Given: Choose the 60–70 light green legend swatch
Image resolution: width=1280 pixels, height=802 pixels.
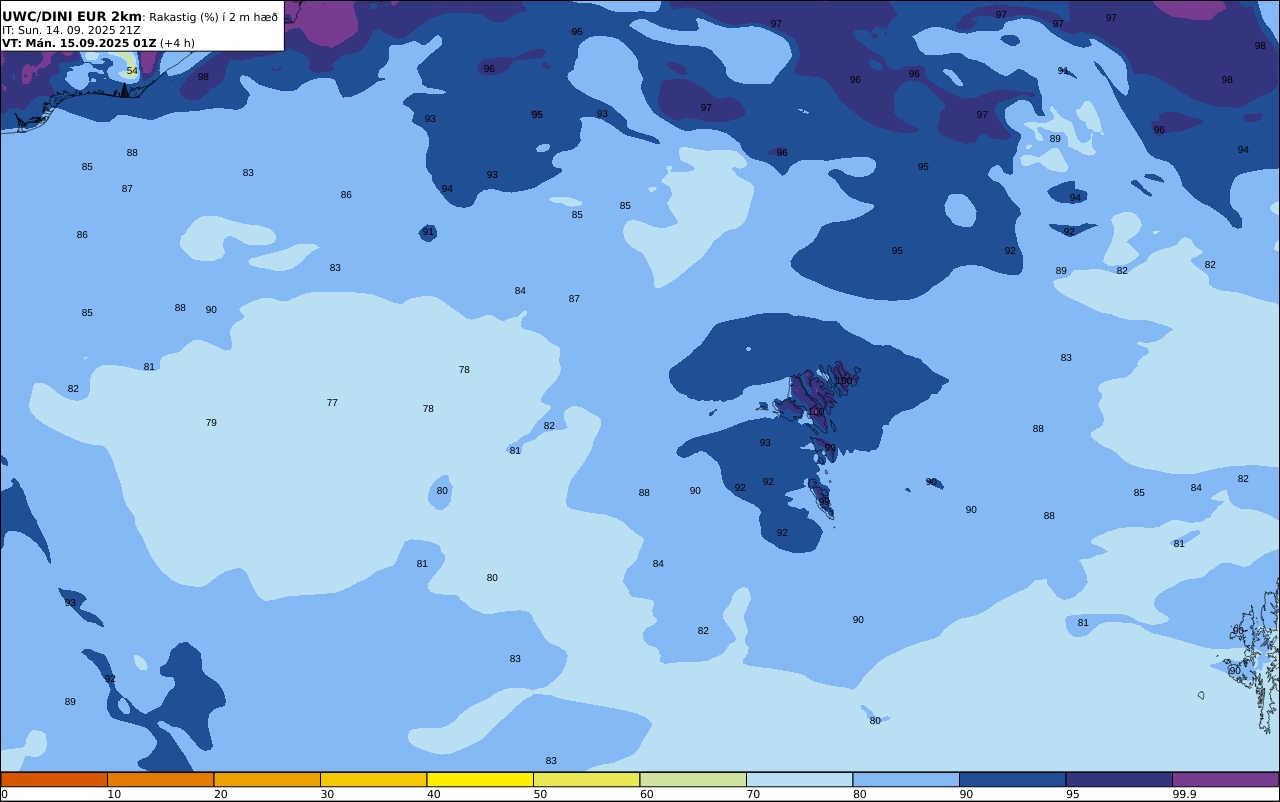Looking at the screenshot, I should pos(693,779).
